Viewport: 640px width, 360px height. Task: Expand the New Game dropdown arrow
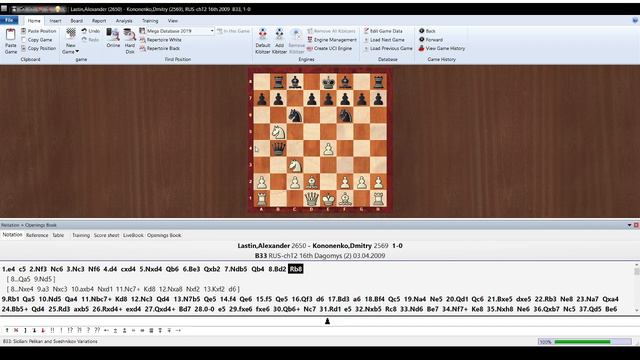click(77, 51)
